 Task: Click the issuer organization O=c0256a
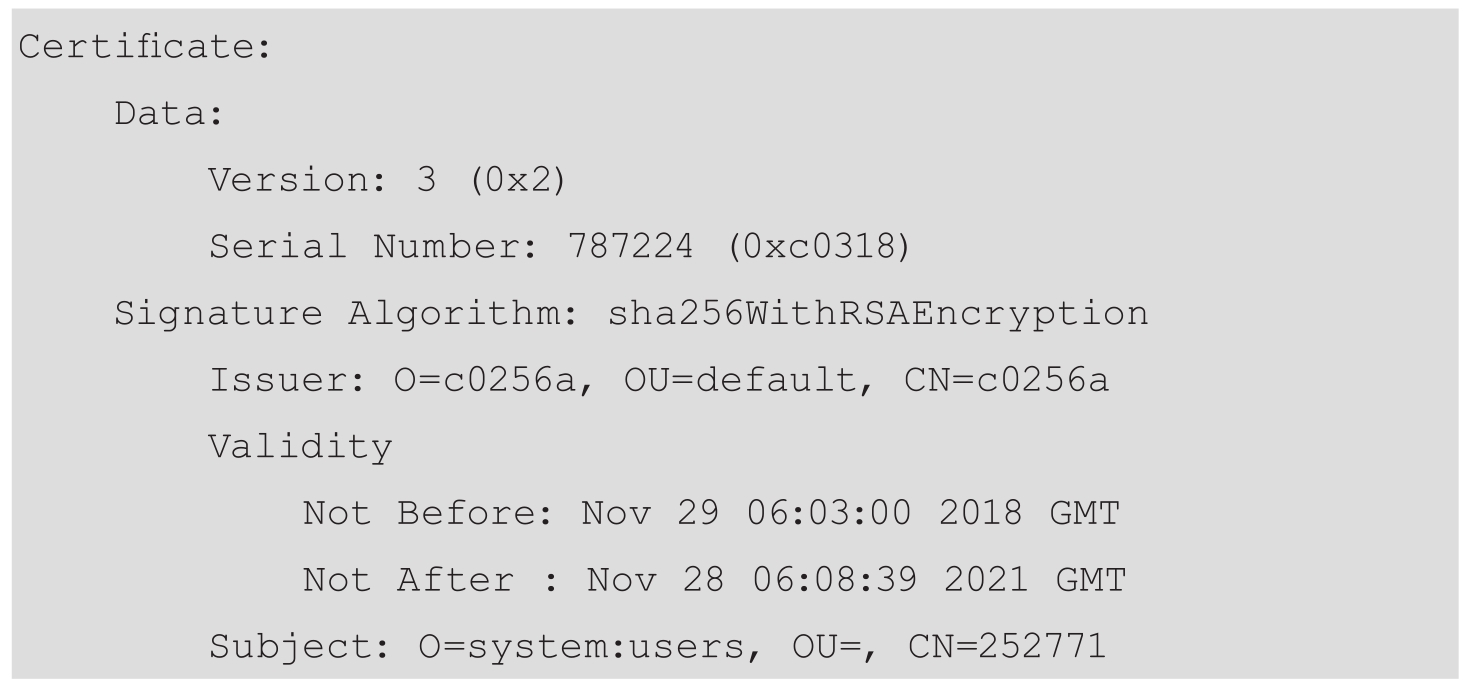(497, 380)
